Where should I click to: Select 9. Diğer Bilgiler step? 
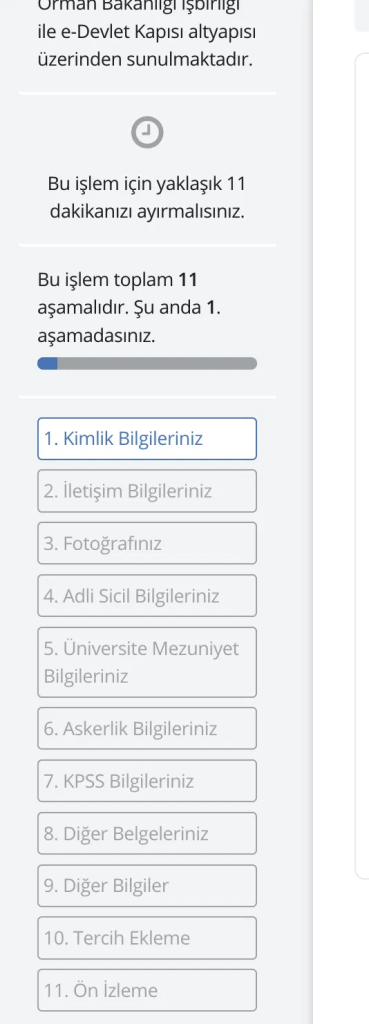[x=147, y=886]
